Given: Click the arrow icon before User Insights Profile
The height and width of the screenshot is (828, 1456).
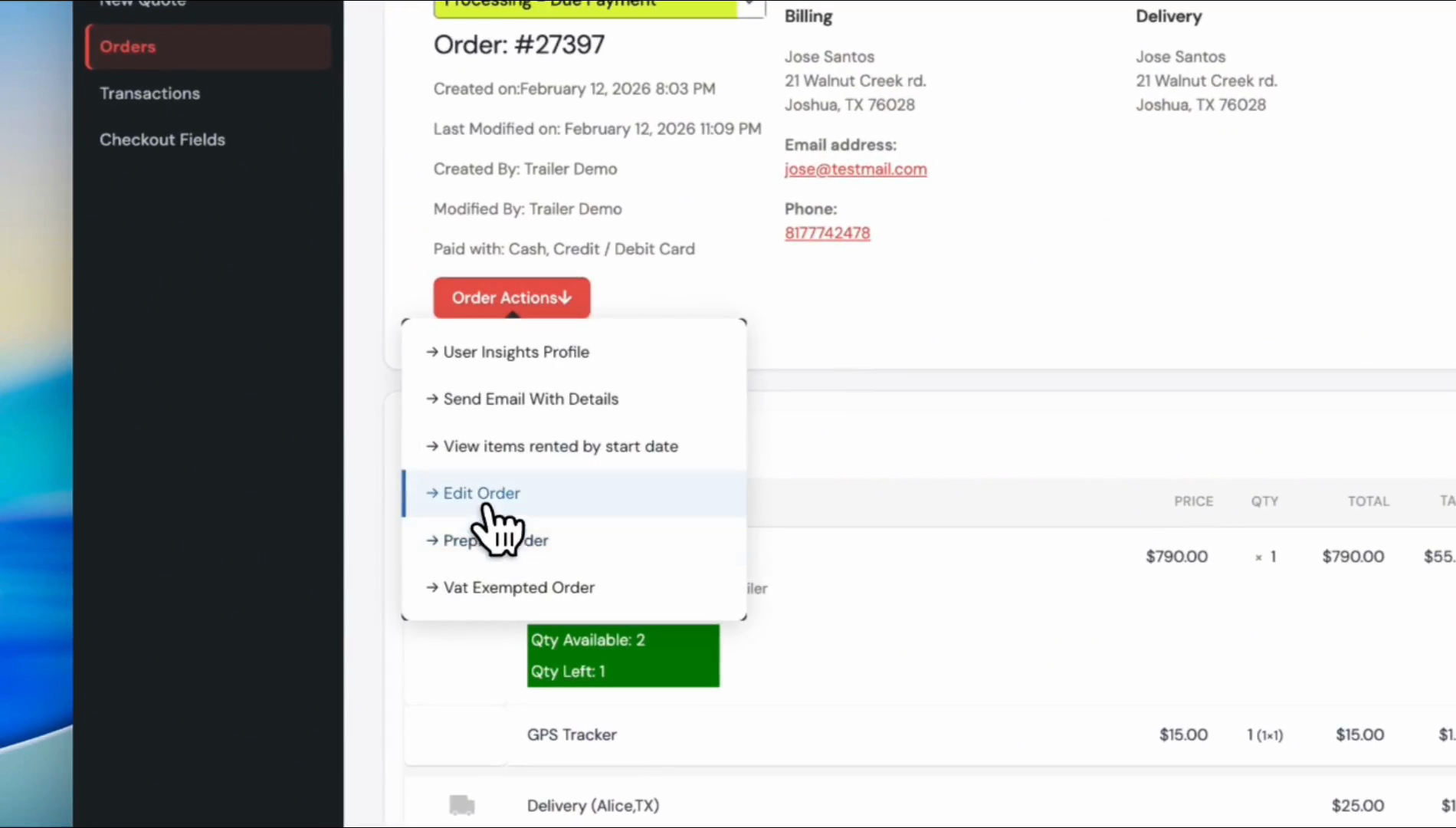Looking at the screenshot, I should [432, 352].
